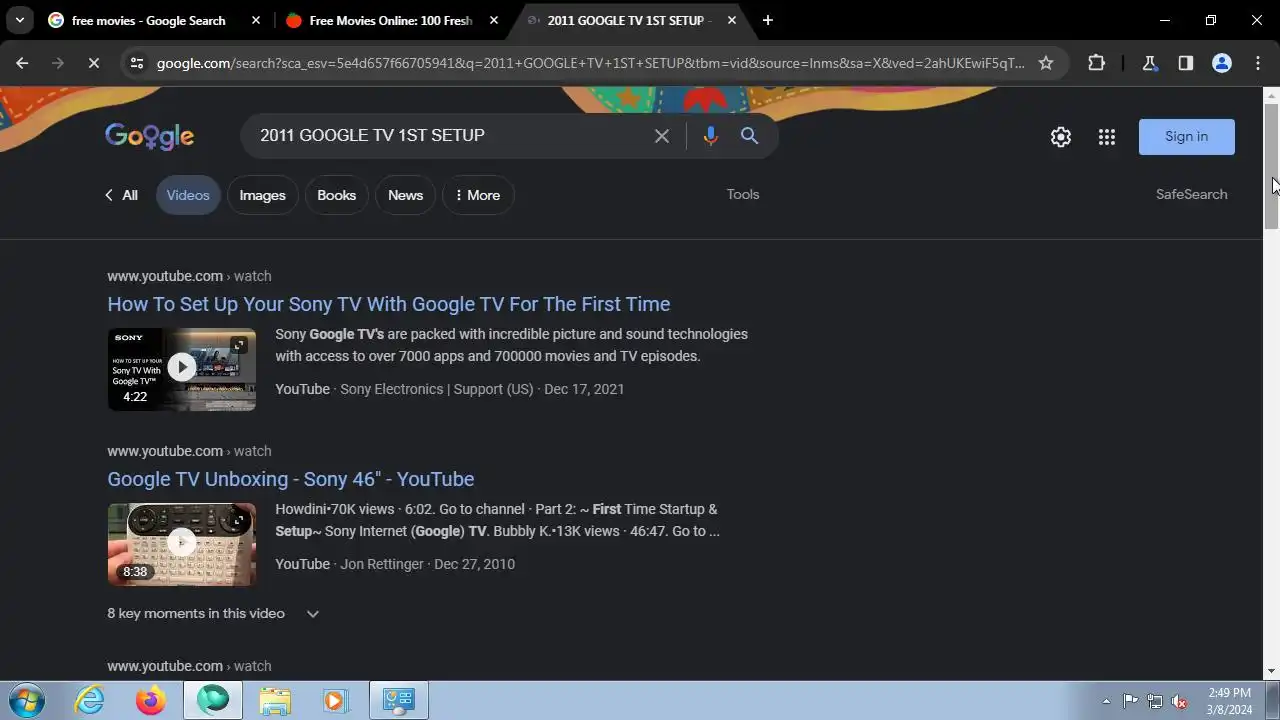Open the Chrome three-dot menu
1280x720 pixels.
(x=1258, y=63)
